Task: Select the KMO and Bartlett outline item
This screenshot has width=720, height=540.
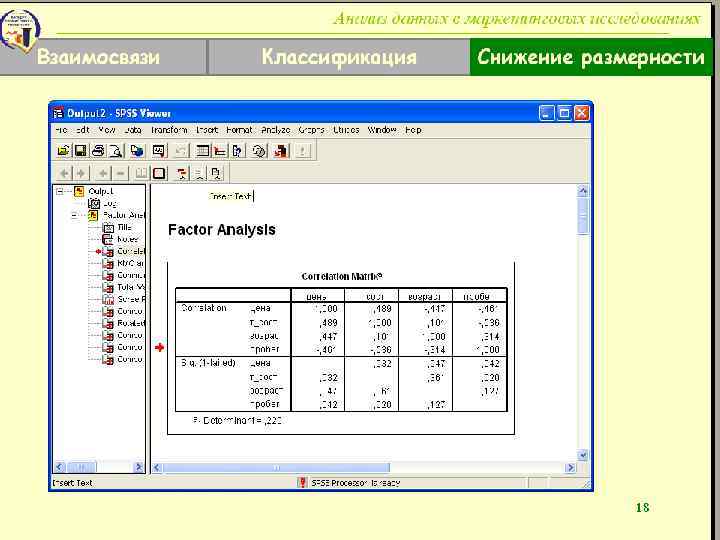Action: (131, 264)
